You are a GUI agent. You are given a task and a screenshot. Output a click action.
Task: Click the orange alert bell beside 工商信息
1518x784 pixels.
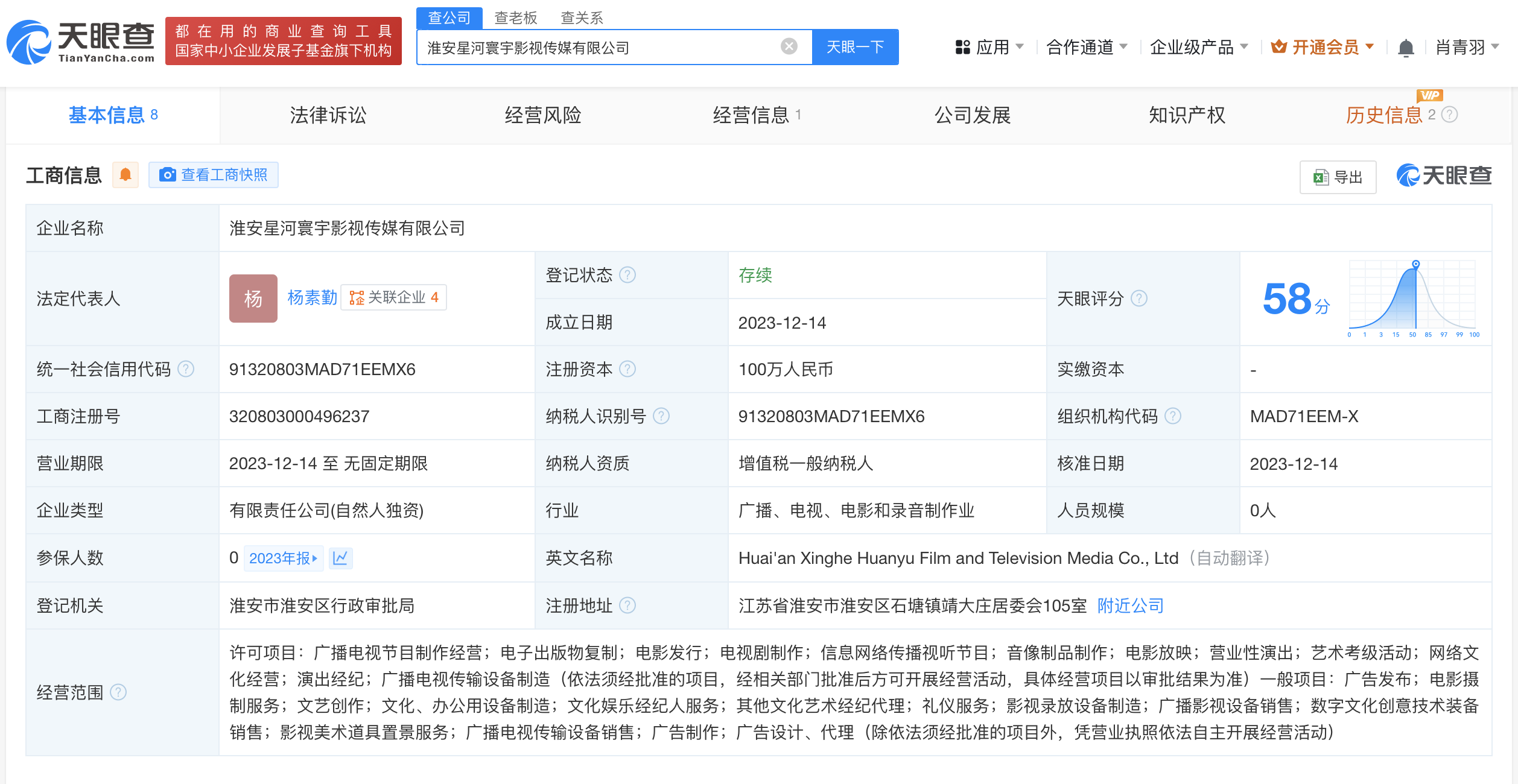(125, 175)
